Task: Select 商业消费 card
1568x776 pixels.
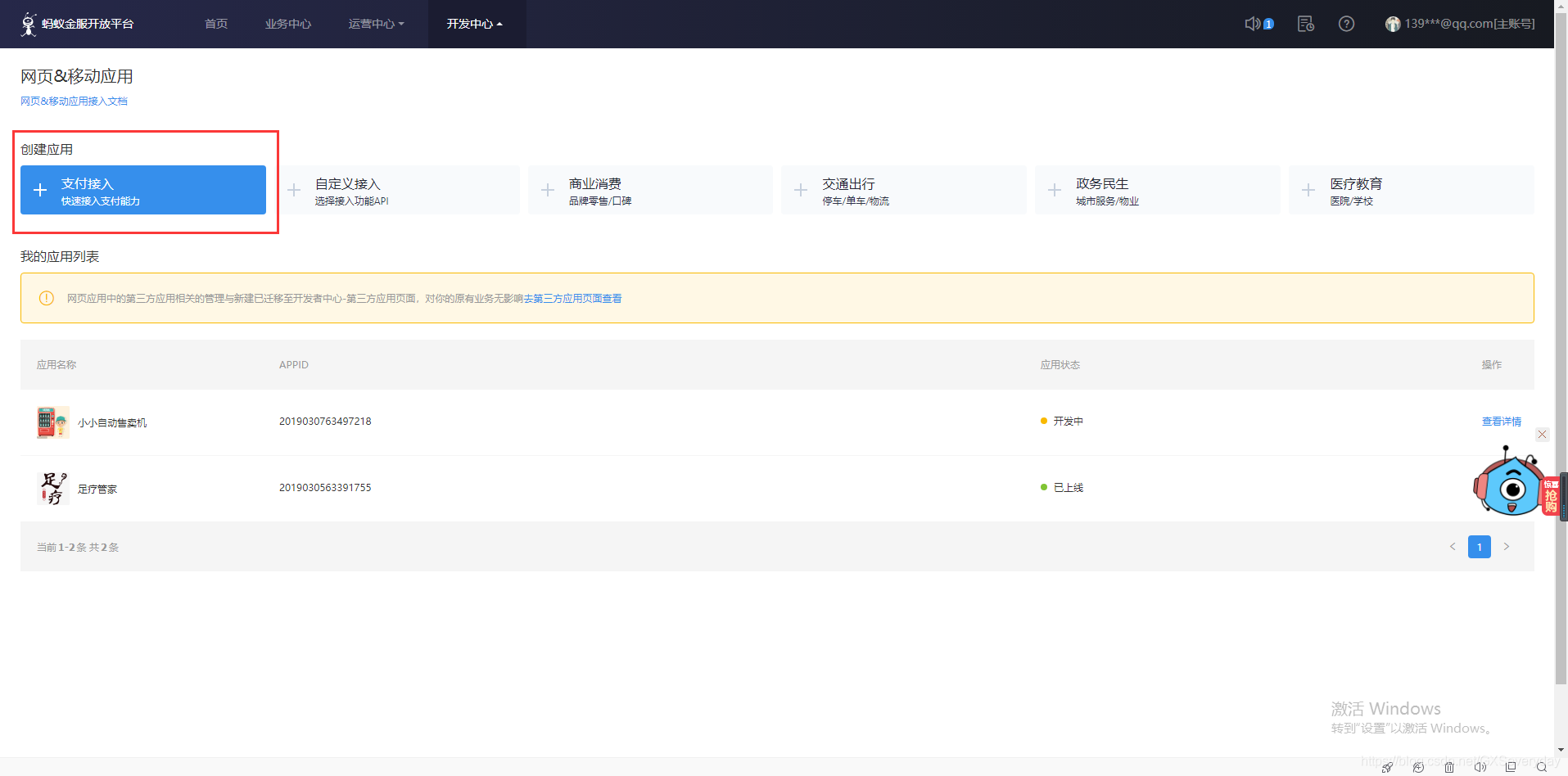Action: click(x=650, y=190)
